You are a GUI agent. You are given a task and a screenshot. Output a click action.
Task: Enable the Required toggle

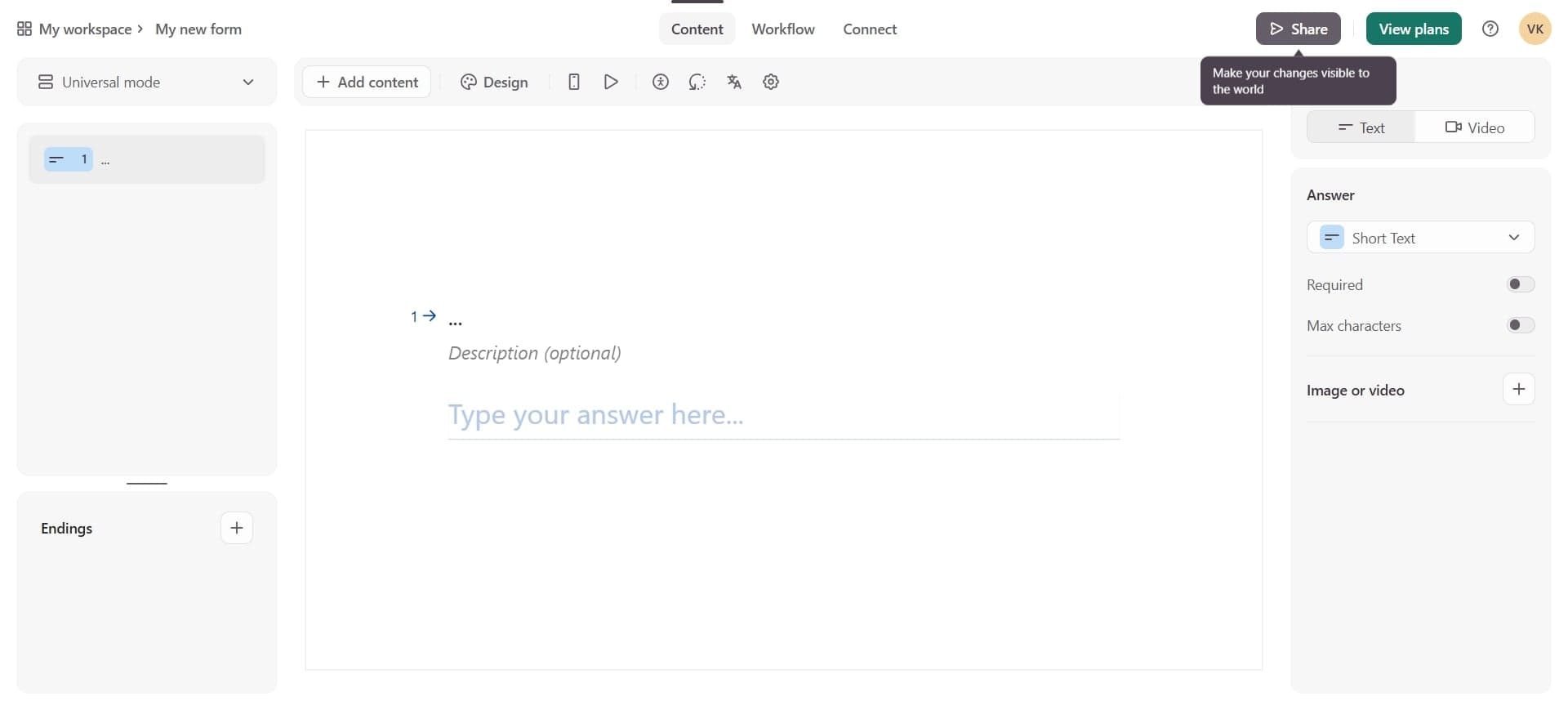pyautogui.click(x=1520, y=284)
